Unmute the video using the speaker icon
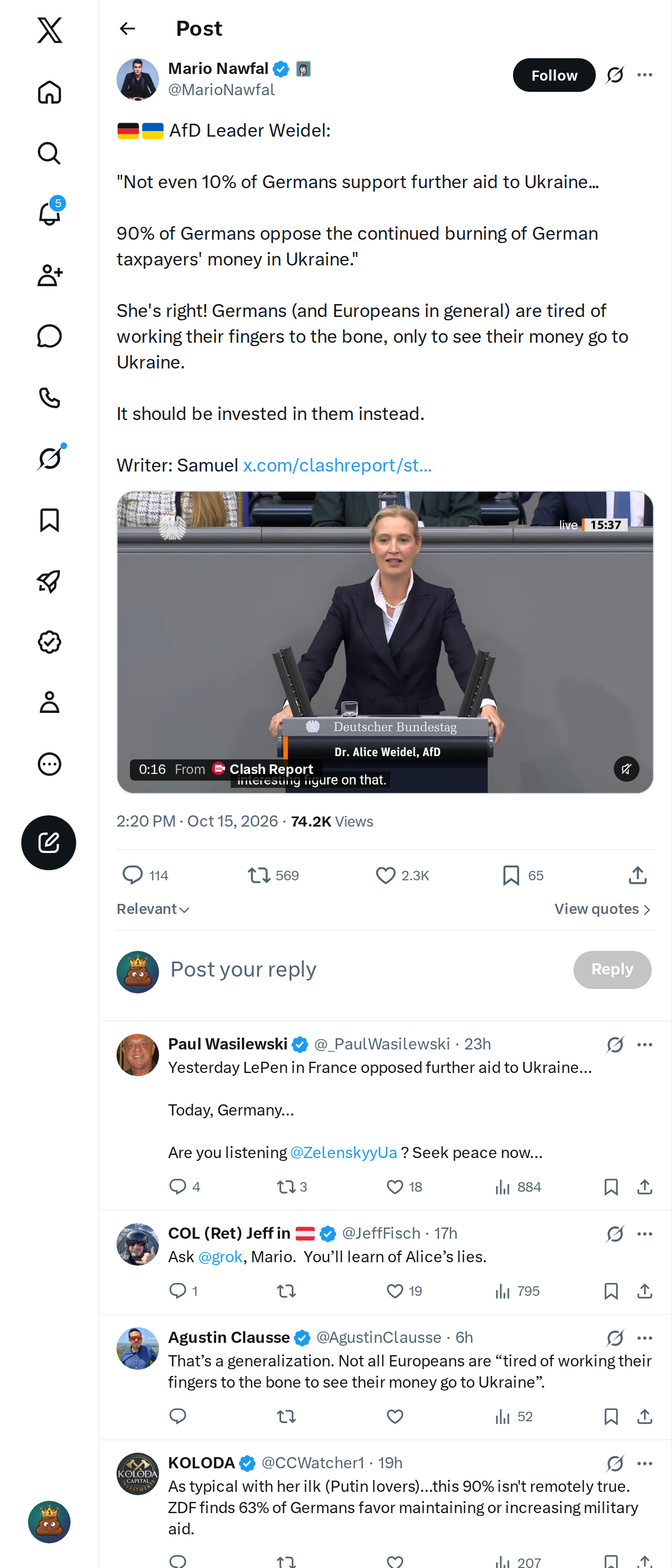 point(626,769)
